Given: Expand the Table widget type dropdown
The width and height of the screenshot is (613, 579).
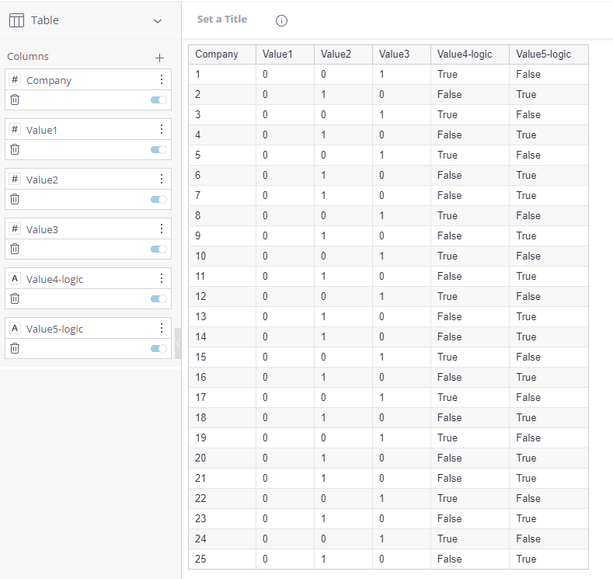Looking at the screenshot, I should [x=157, y=21].
